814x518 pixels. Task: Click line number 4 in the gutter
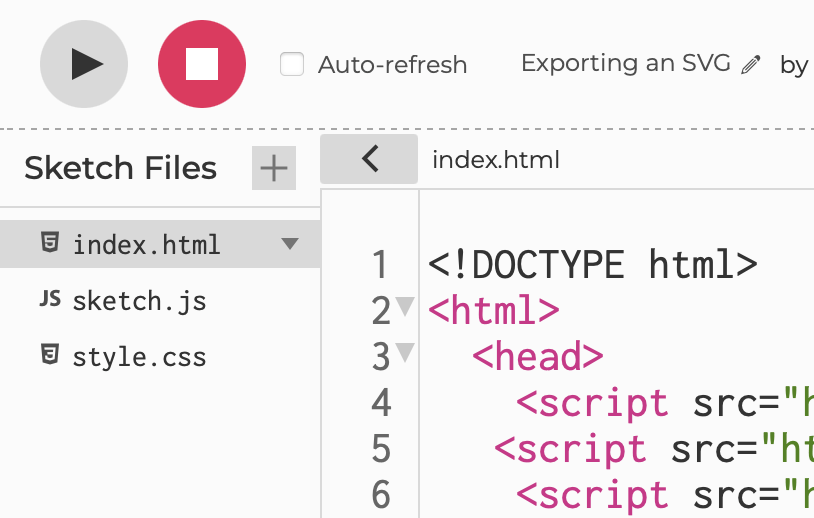(381, 403)
